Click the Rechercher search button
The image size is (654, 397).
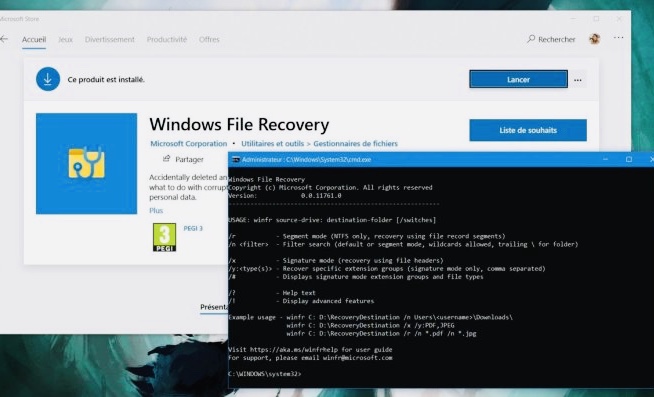(551, 39)
